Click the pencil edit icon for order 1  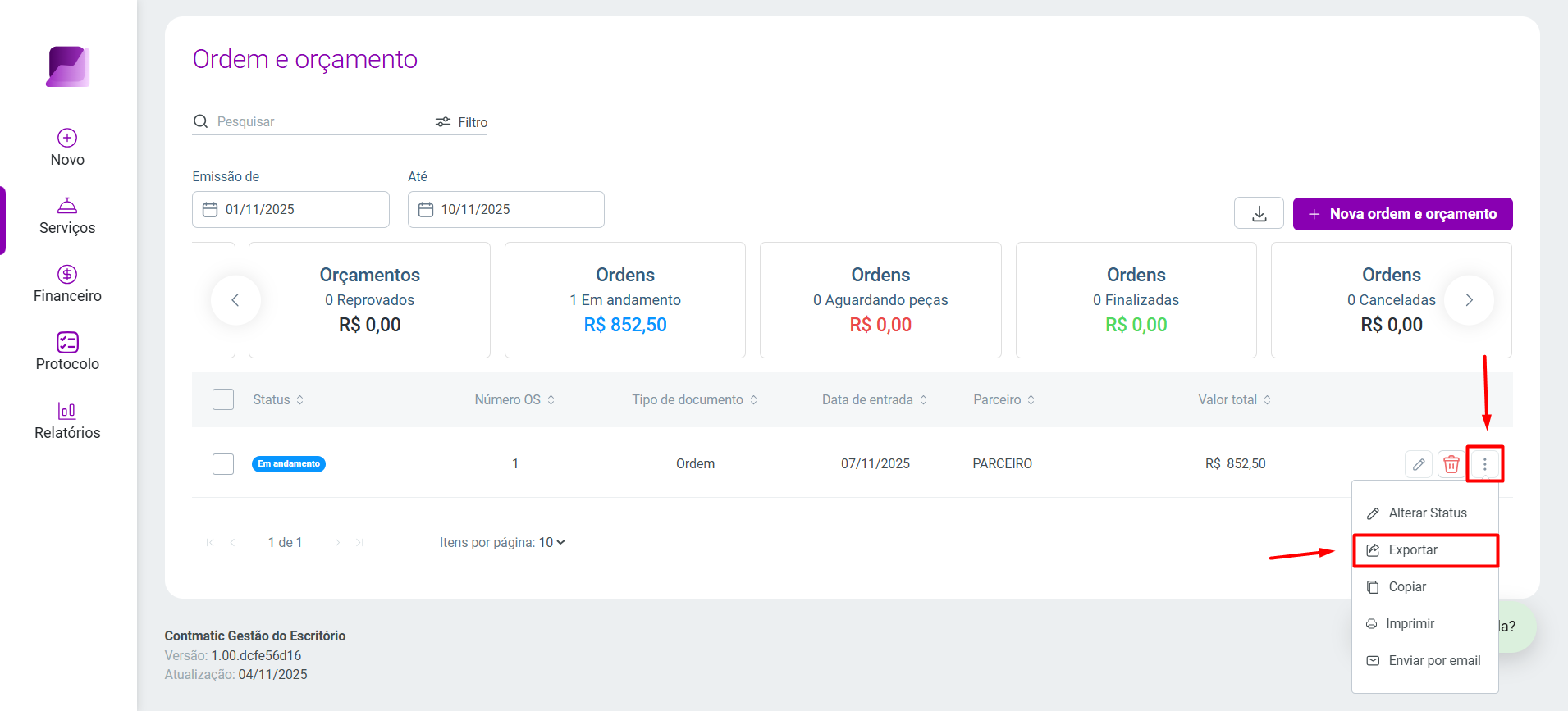1419,464
